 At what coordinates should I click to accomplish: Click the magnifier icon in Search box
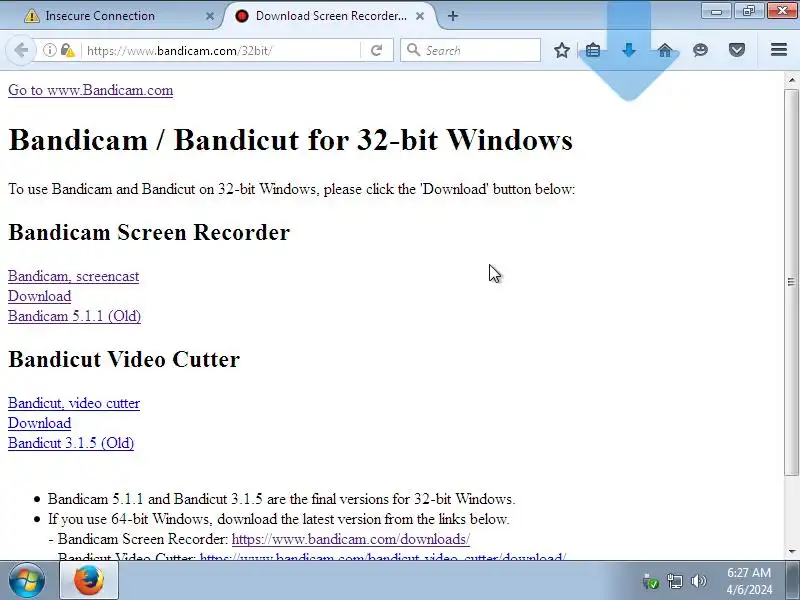click(x=413, y=50)
